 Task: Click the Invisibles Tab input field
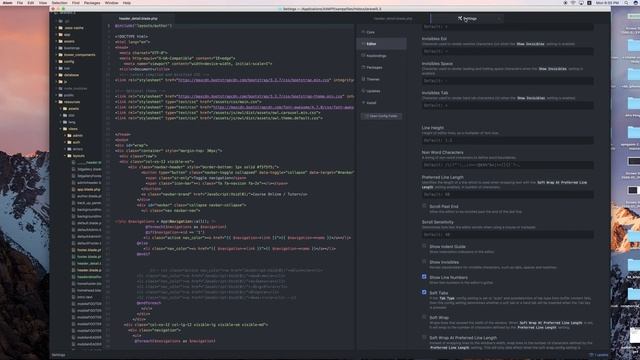click(x=507, y=105)
